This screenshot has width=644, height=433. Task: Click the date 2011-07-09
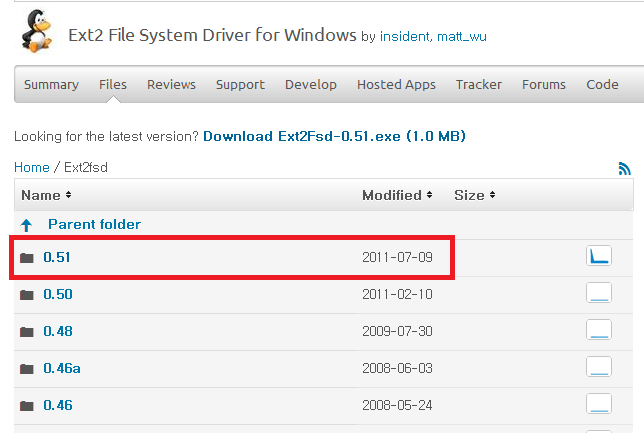pyautogui.click(x=397, y=258)
